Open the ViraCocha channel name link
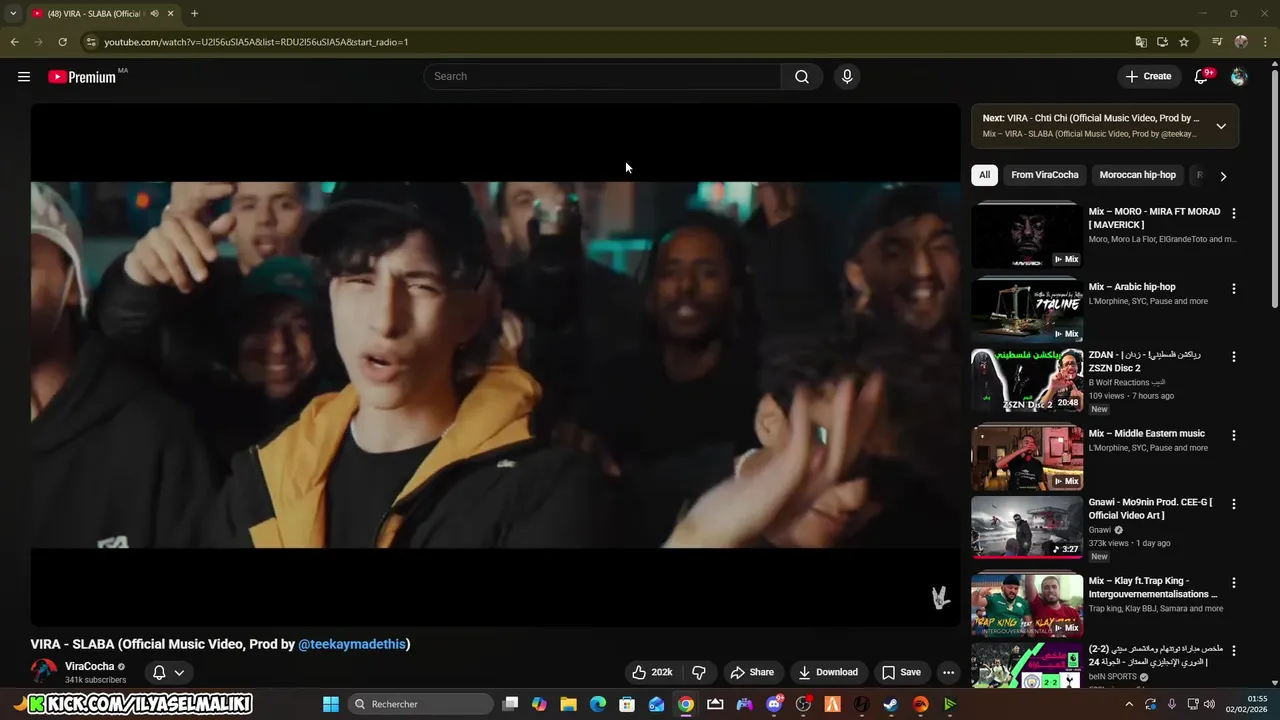This screenshot has height=720, width=1280. click(x=90, y=666)
